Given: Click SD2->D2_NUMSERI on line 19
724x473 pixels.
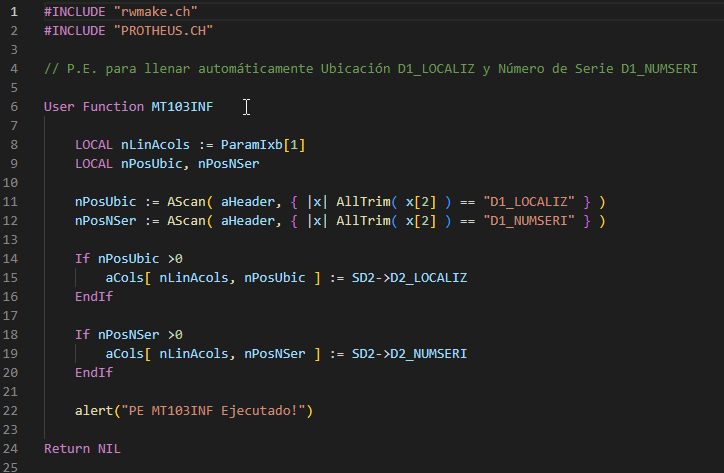Looking at the screenshot, I should click(x=410, y=354).
